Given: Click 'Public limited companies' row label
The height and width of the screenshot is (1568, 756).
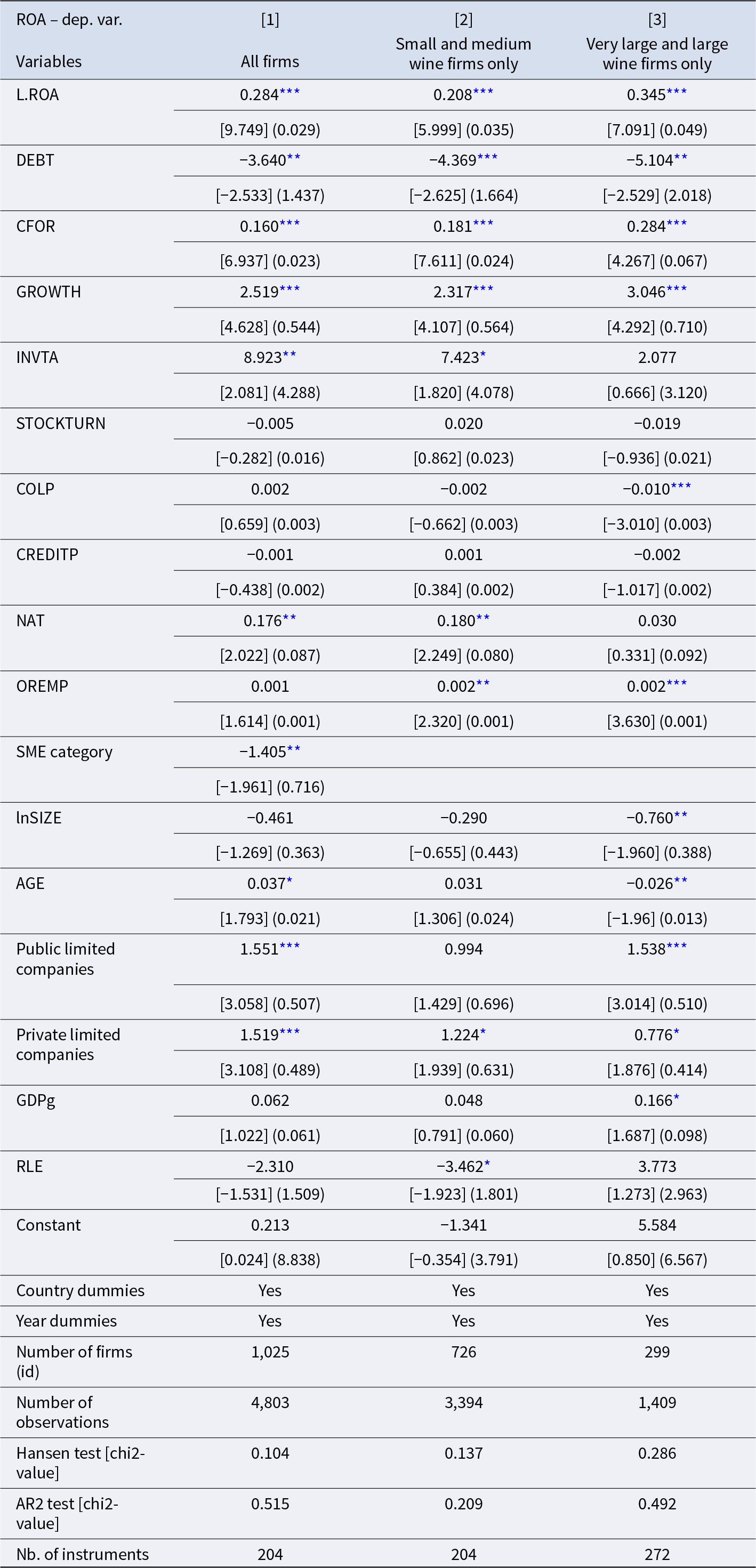Looking at the screenshot, I should [x=65, y=959].
